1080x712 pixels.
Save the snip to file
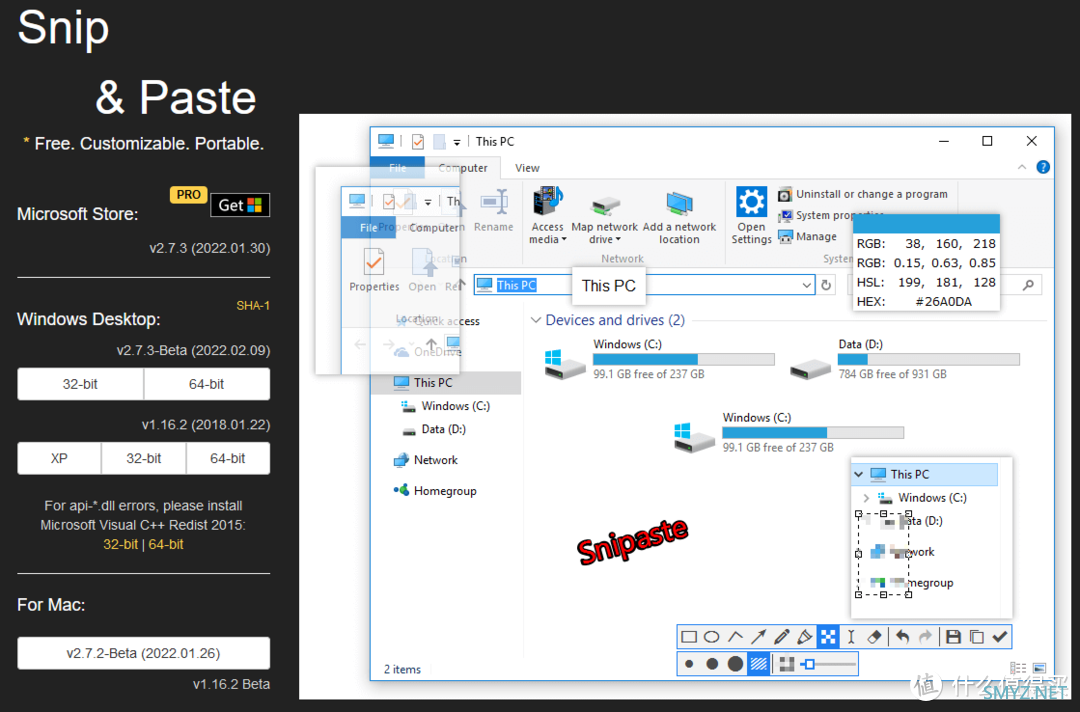coord(953,637)
